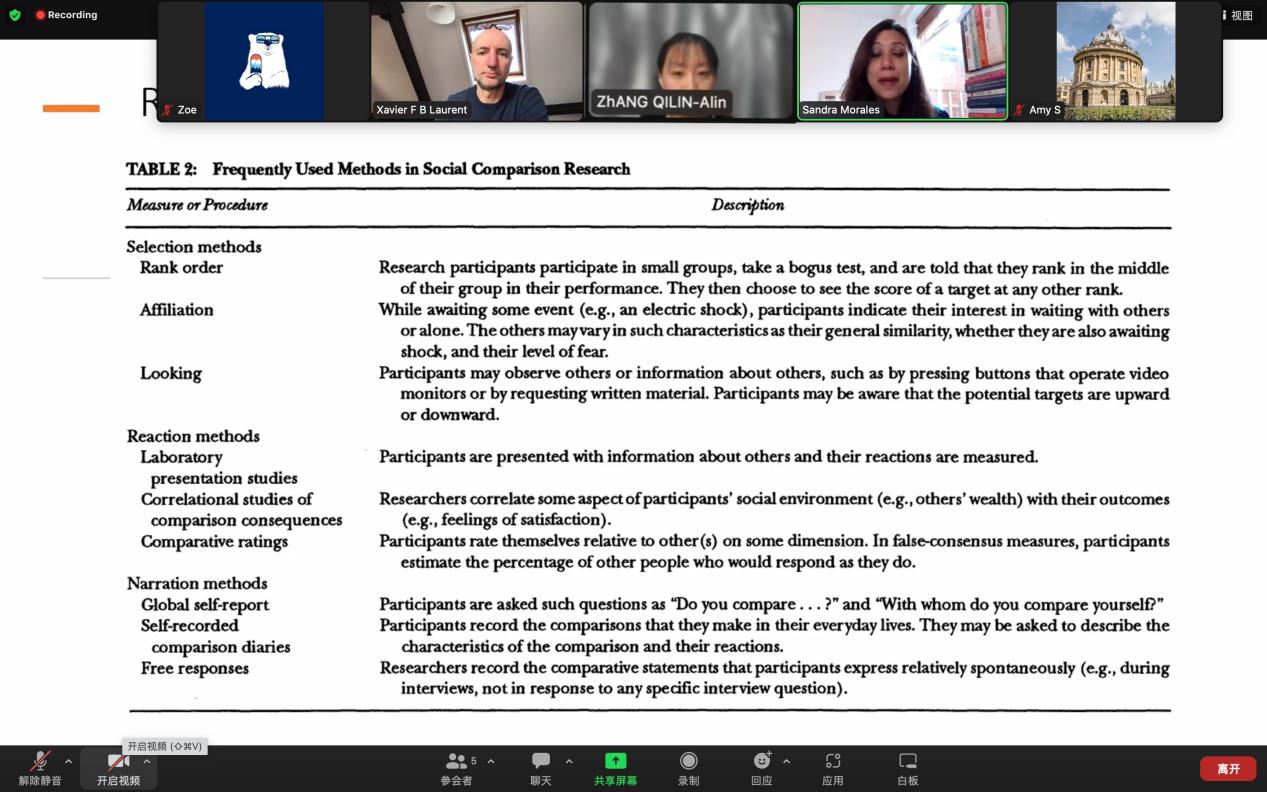The height and width of the screenshot is (792, 1267).
Task: Expand the reactions options arrow
Action: (x=786, y=761)
